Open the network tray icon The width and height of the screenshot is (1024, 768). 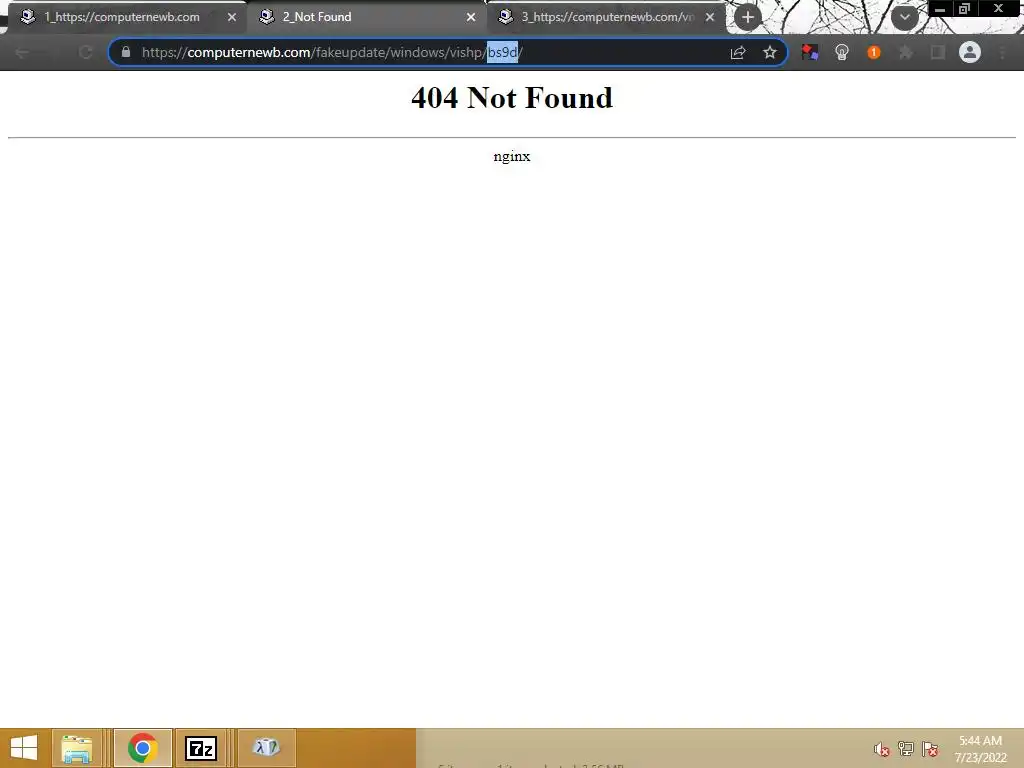(906, 749)
